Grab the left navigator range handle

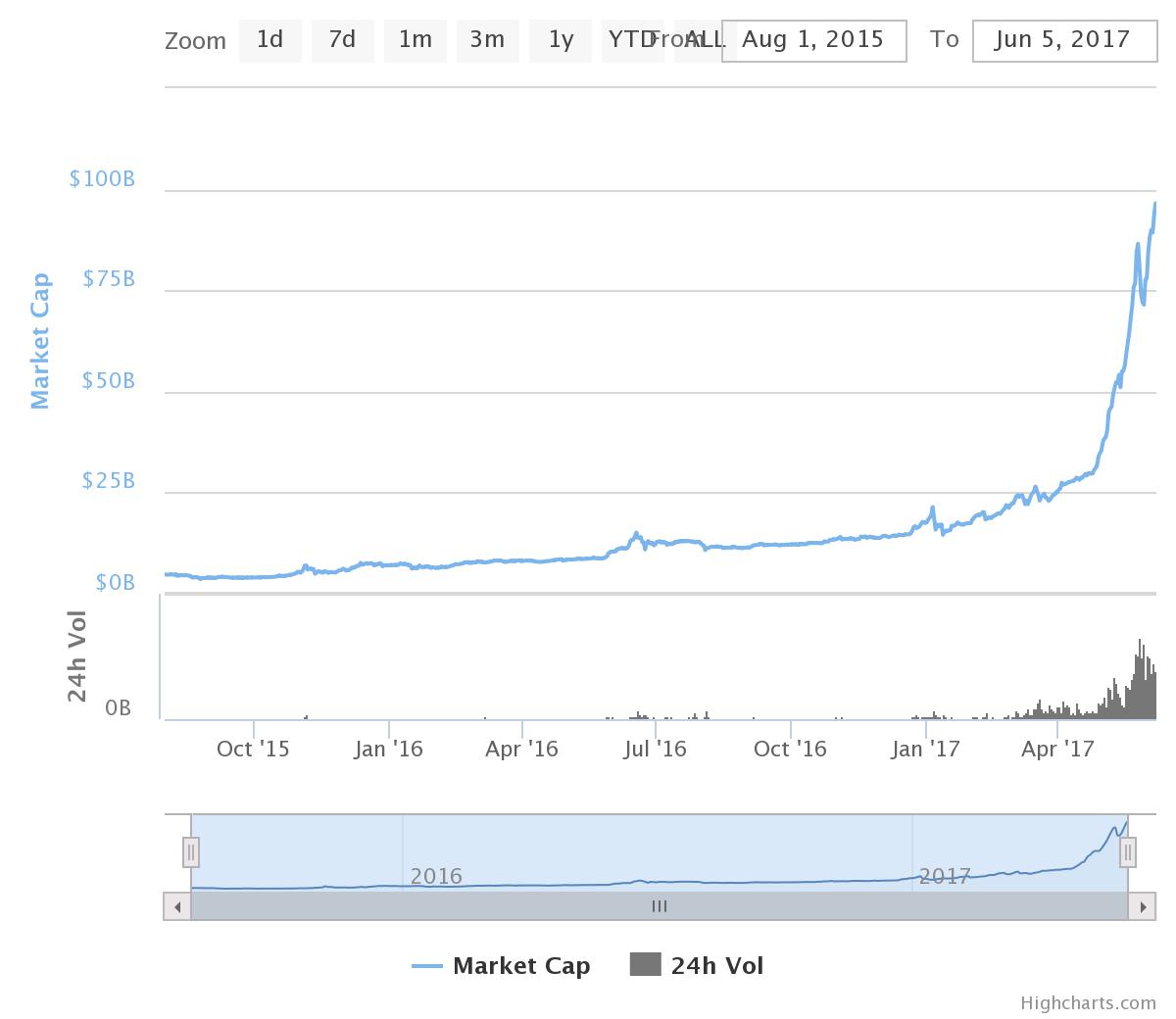point(191,852)
